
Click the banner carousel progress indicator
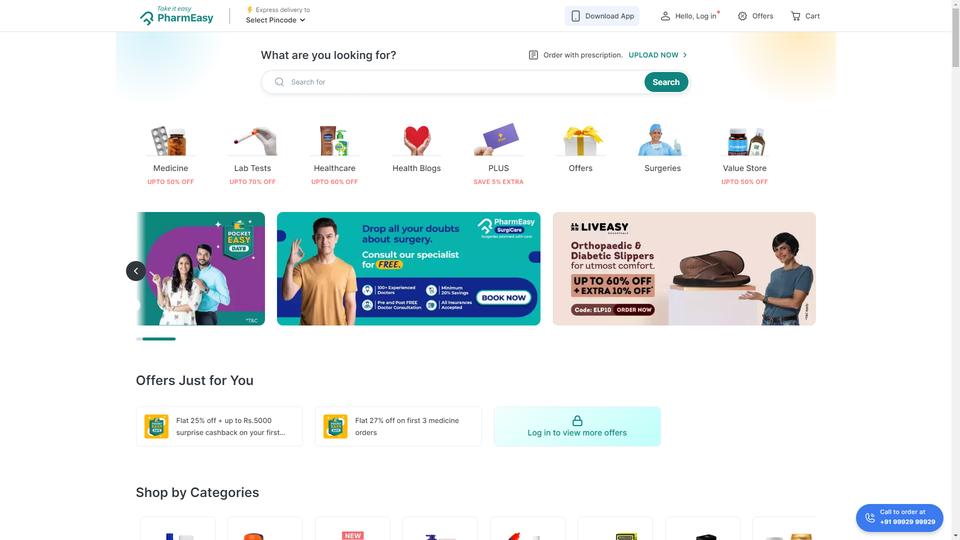pos(156,339)
